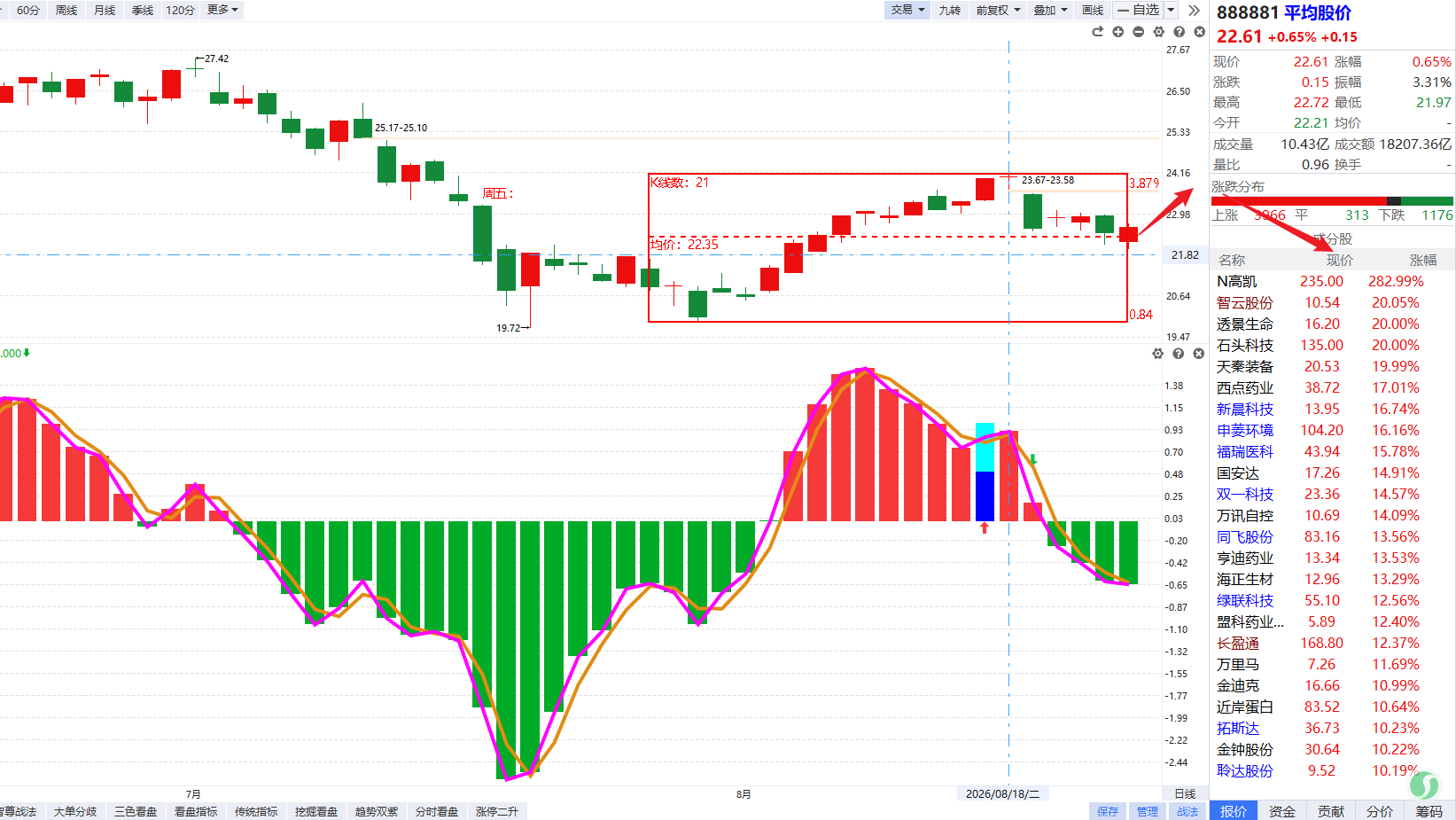Click the share arrow icon above chart

tap(1097, 32)
